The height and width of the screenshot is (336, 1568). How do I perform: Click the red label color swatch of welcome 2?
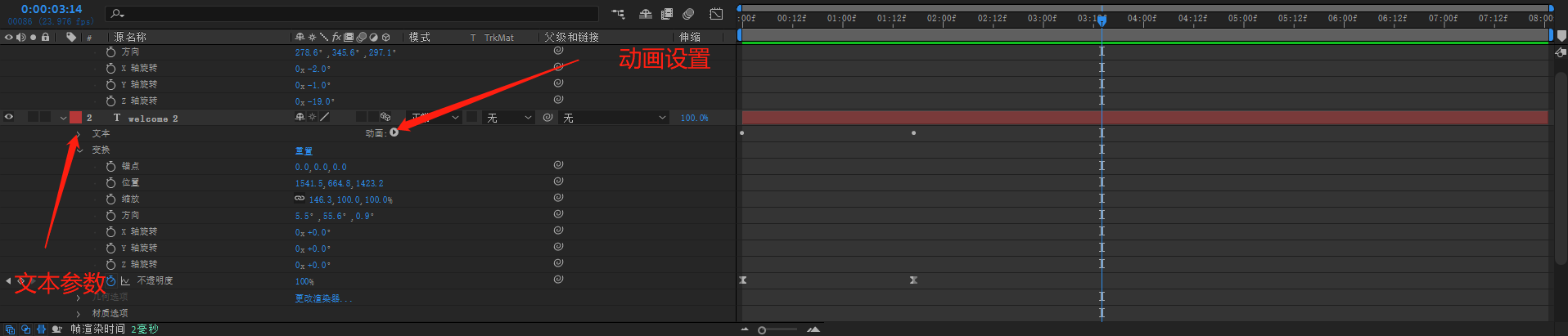coord(75,118)
